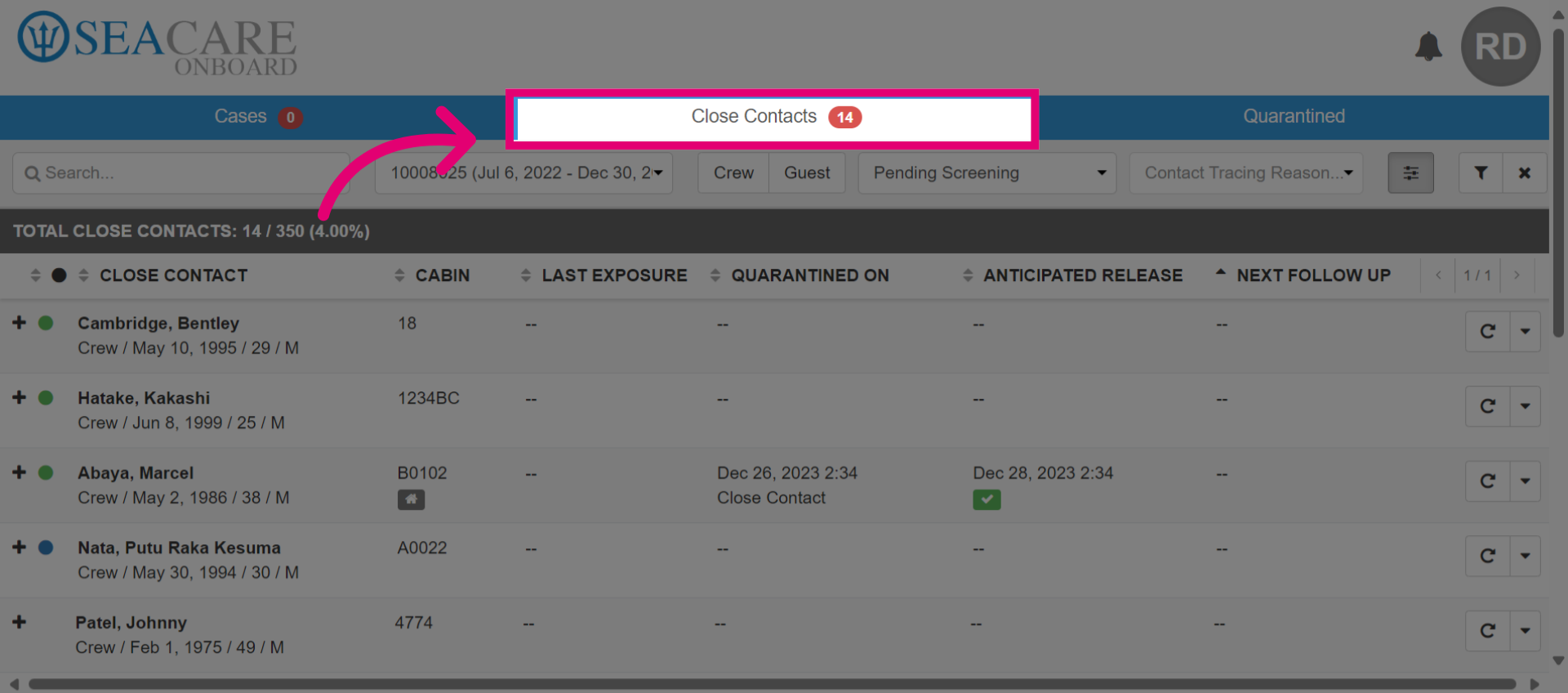Screen dimensions: 1568x693
Task: Click blue status dot for Nata, Putu
Action: click(46, 548)
